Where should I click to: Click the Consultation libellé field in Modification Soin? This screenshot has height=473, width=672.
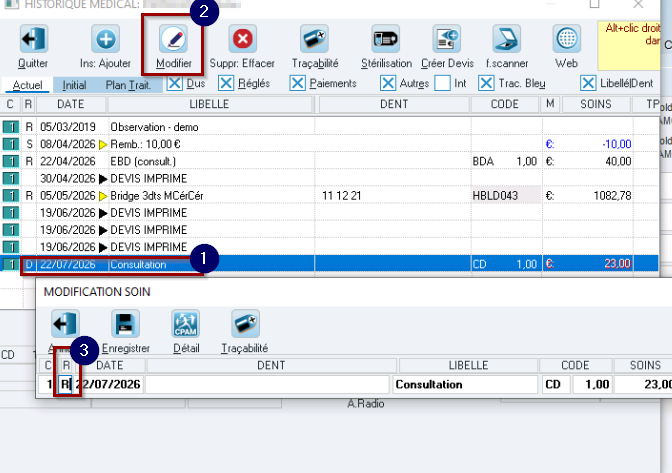pos(465,384)
